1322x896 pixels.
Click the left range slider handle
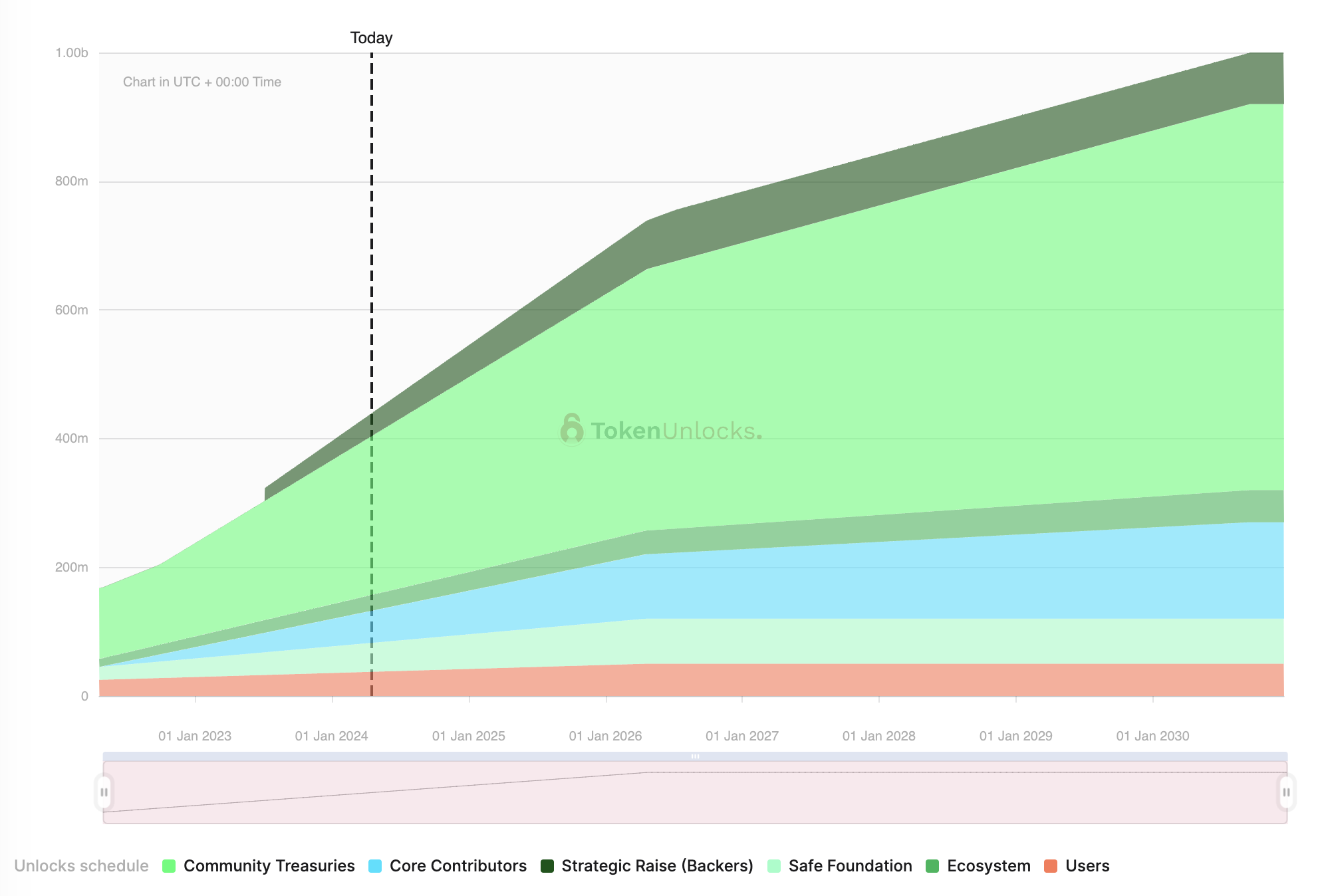pyautogui.click(x=104, y=792)
